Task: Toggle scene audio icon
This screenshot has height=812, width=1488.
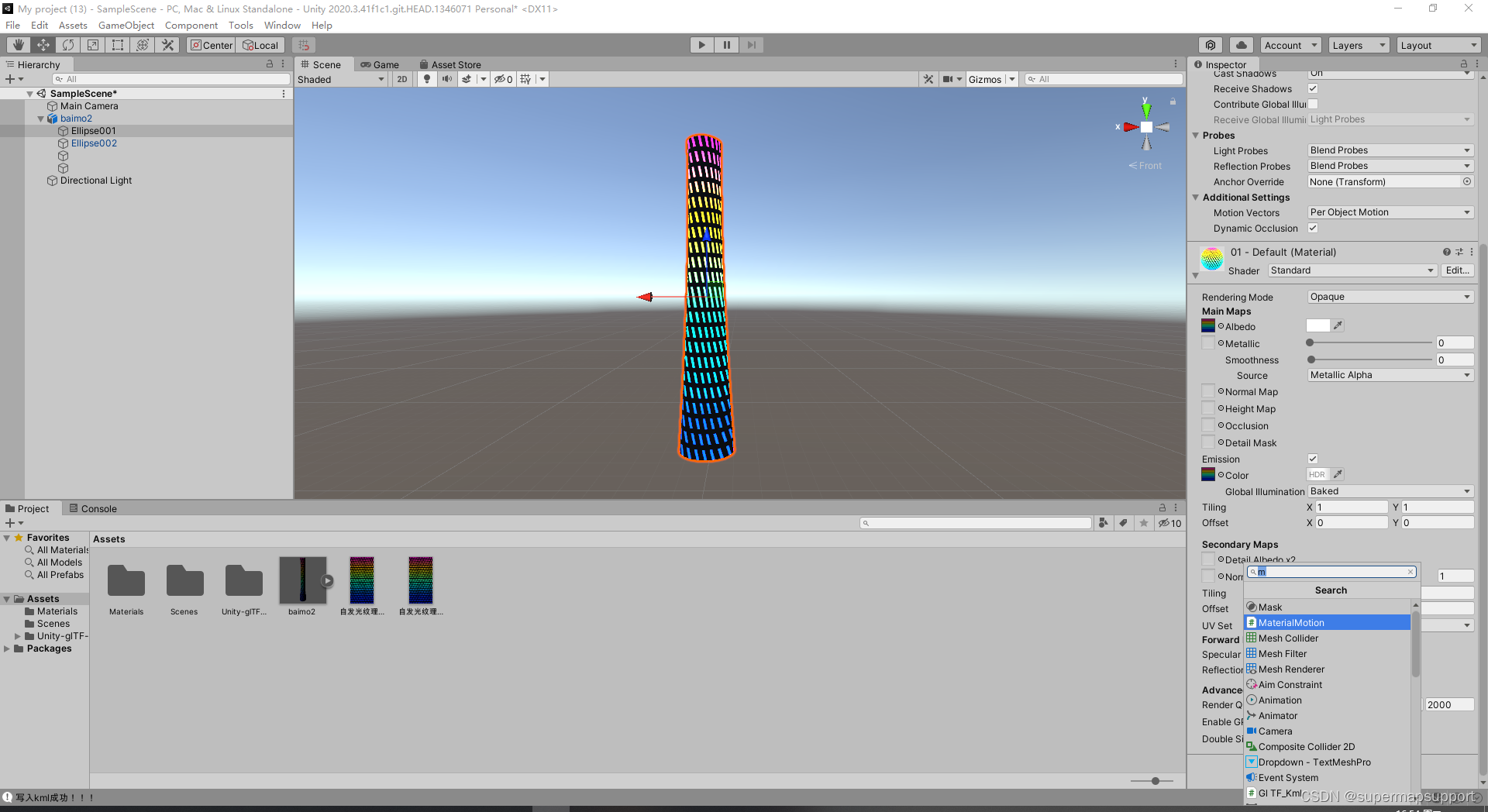Action: 447,79
